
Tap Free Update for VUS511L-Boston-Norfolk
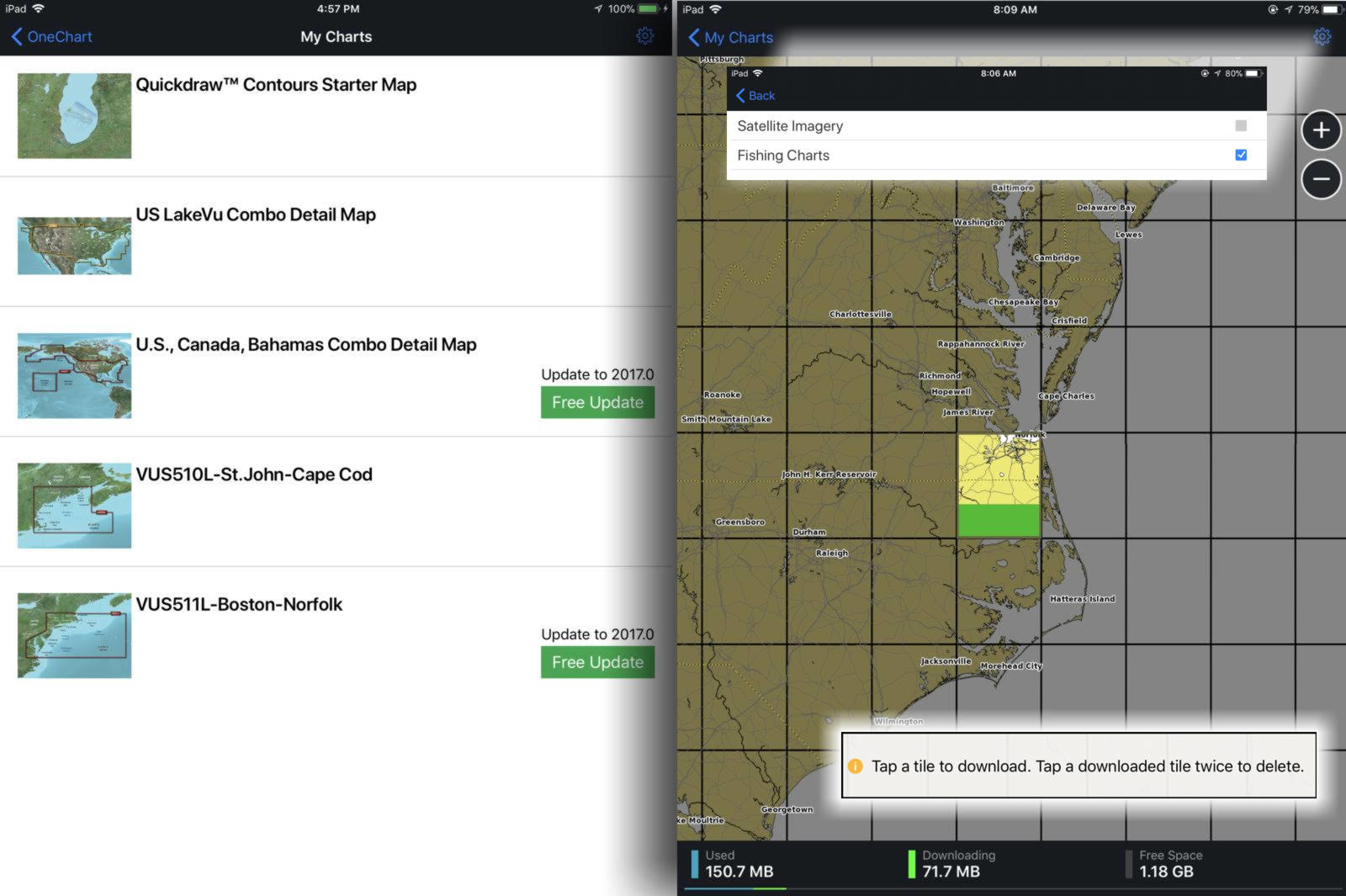(597, 662)
